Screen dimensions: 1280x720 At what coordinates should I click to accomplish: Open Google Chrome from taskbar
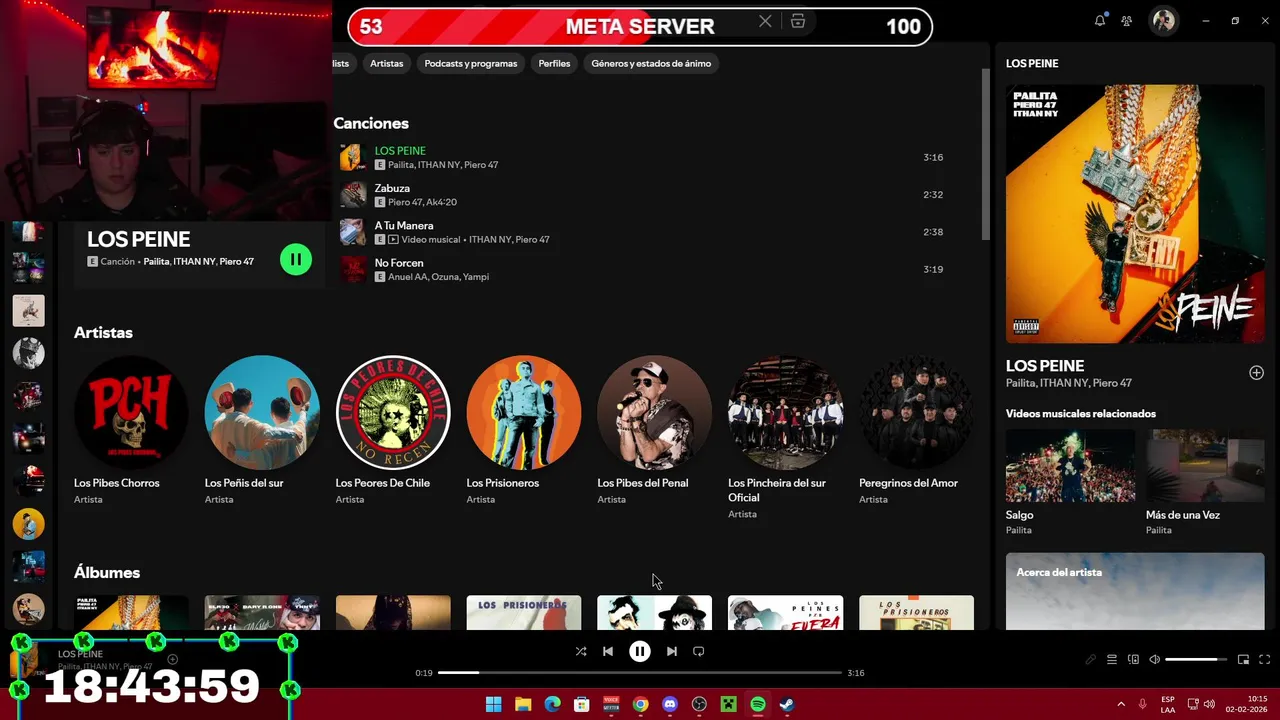640,704
